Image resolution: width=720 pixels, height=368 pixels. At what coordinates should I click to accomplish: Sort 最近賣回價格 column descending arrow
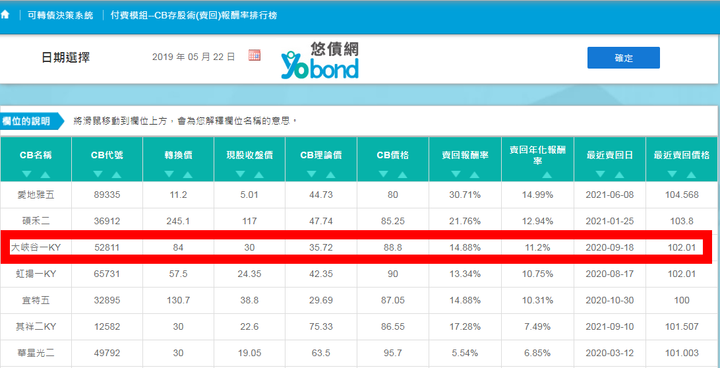[x=673, y=175]
